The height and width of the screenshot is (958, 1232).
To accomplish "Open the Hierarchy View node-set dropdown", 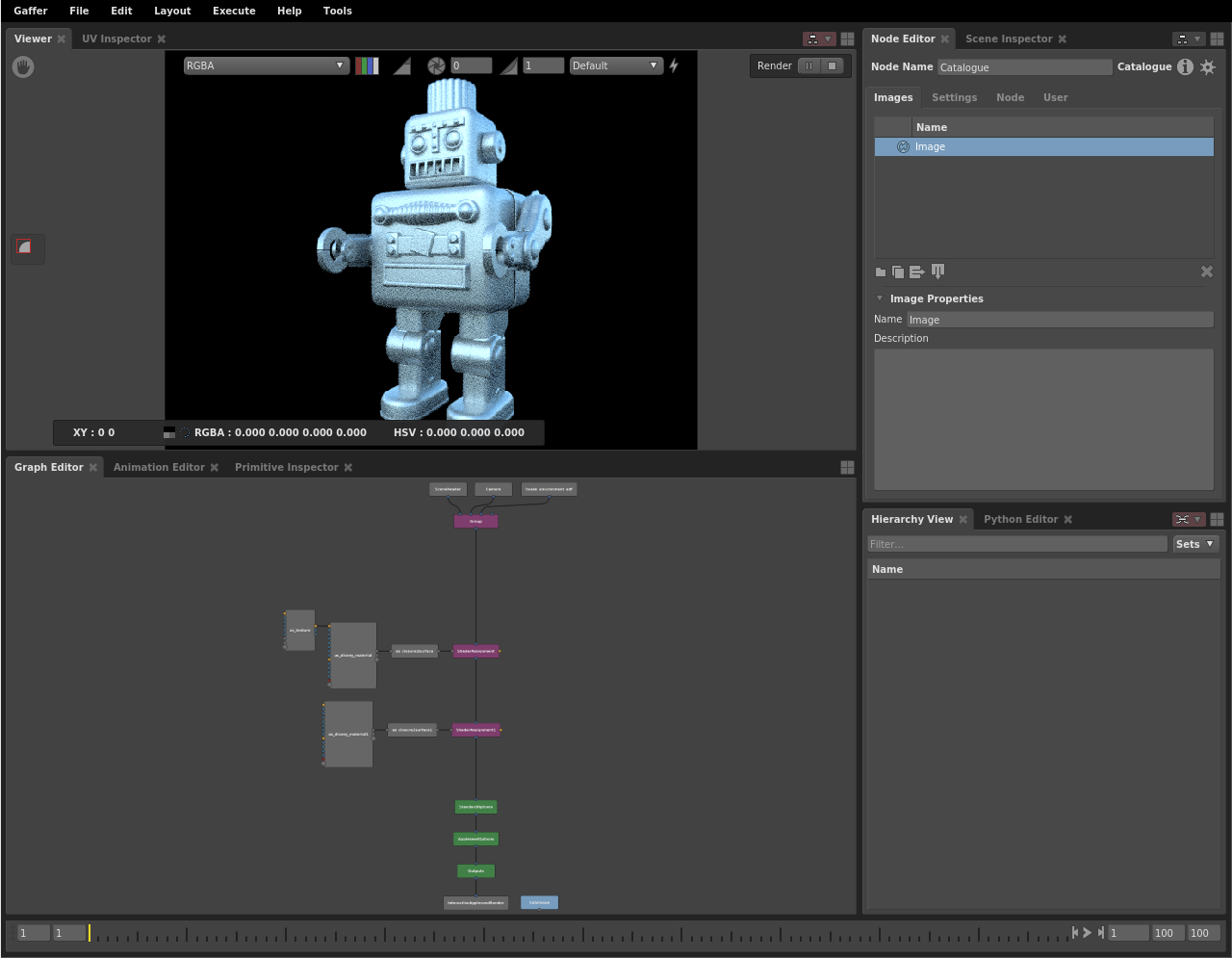I will pos(1189,519).
